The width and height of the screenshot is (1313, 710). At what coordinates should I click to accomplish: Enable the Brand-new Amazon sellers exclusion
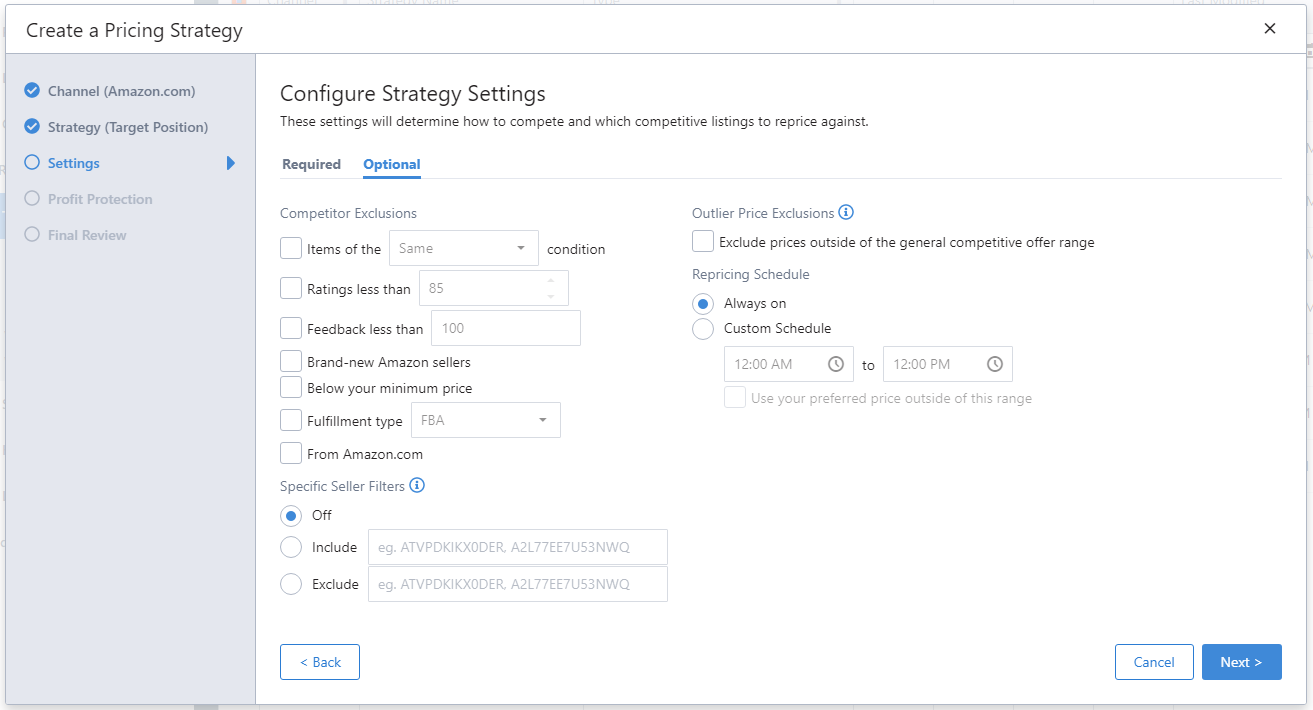click(x=291, y=362)
